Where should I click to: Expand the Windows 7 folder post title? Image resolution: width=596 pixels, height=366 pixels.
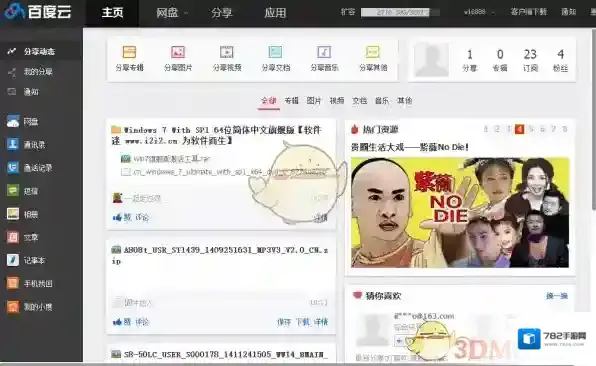coord(217,135)
